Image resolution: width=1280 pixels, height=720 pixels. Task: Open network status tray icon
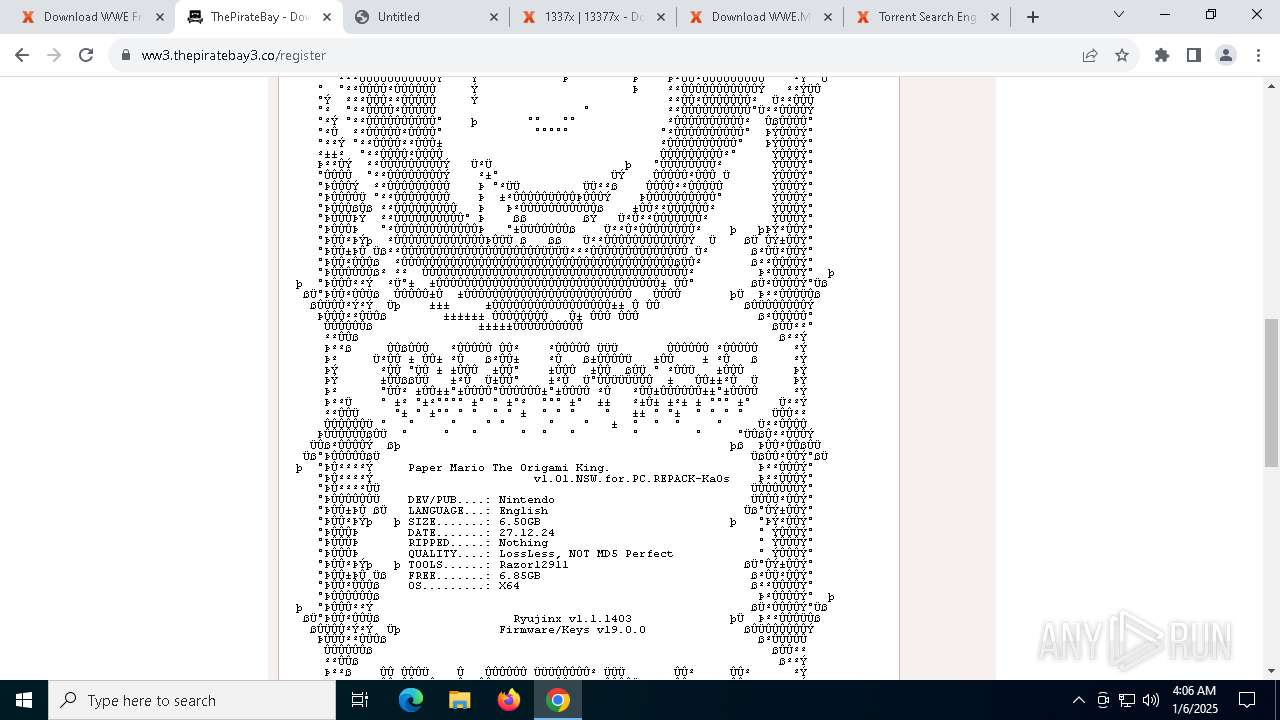(1127, 700)
